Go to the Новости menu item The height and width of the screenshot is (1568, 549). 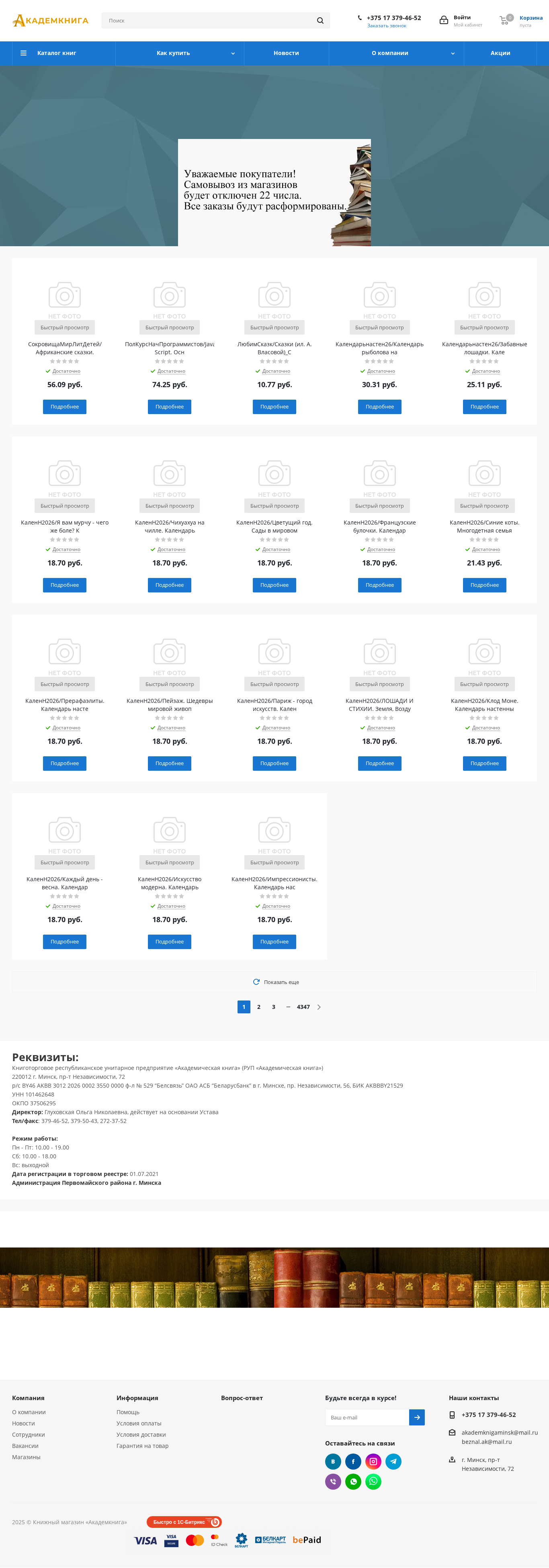(287, 53)
